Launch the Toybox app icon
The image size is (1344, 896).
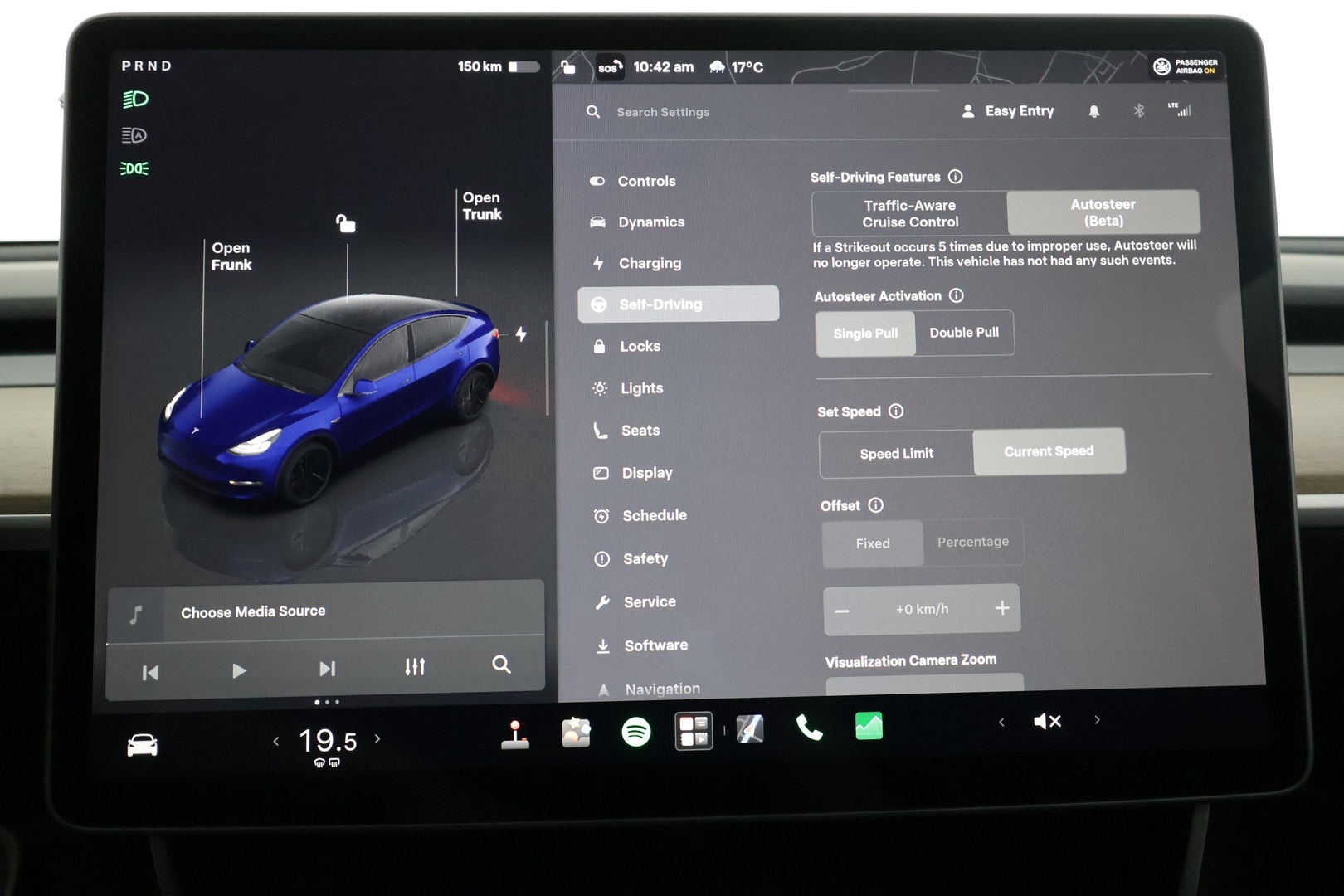point(576,733)
